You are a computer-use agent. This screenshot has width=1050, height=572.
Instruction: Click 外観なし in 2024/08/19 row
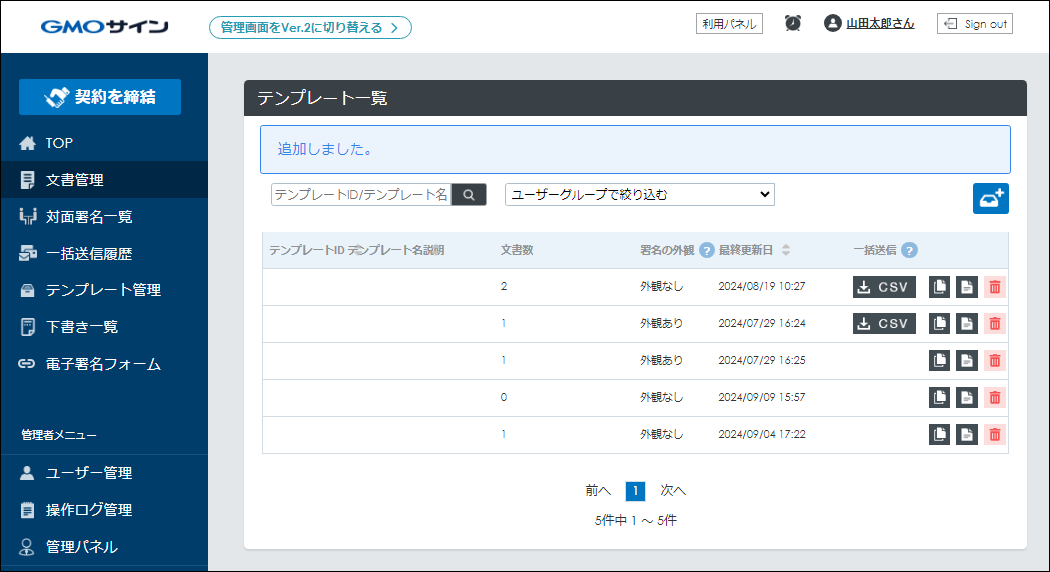pos(661,287)
